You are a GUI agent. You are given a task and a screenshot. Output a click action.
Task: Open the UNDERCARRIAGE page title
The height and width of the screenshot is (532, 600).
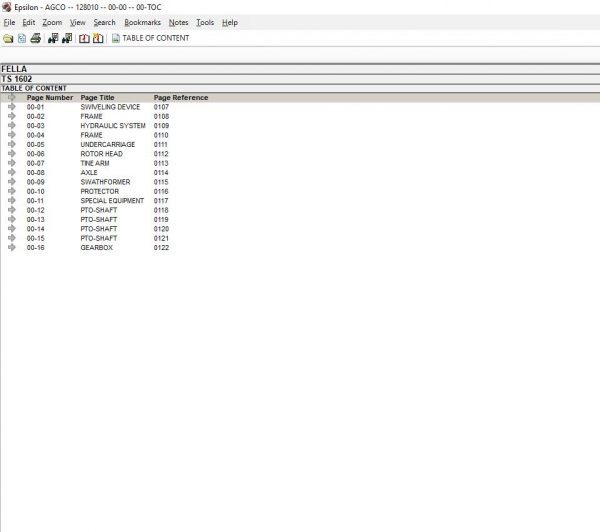pos(108,145)
